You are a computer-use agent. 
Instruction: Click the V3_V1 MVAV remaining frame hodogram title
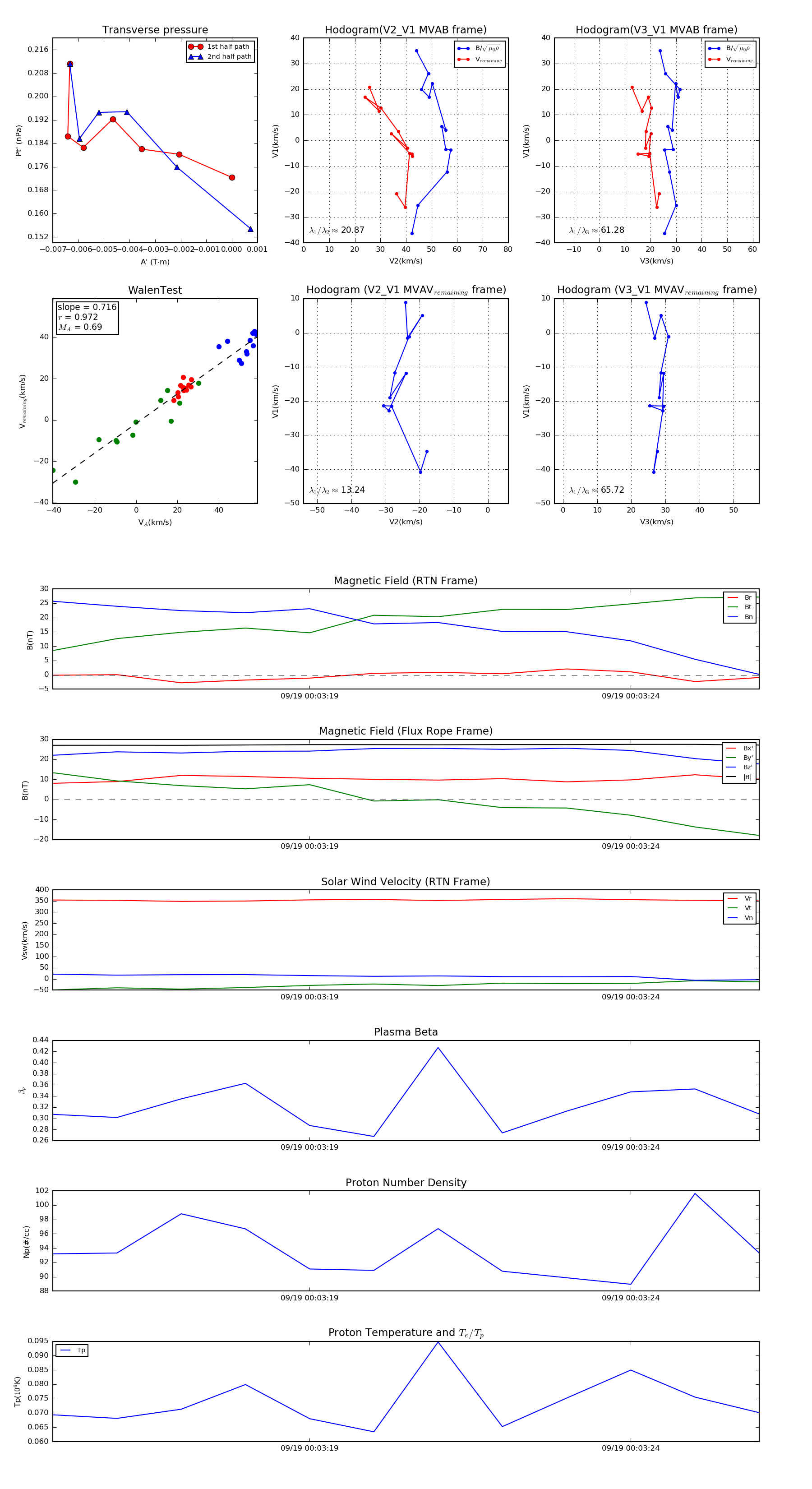[x=656, y=290]
